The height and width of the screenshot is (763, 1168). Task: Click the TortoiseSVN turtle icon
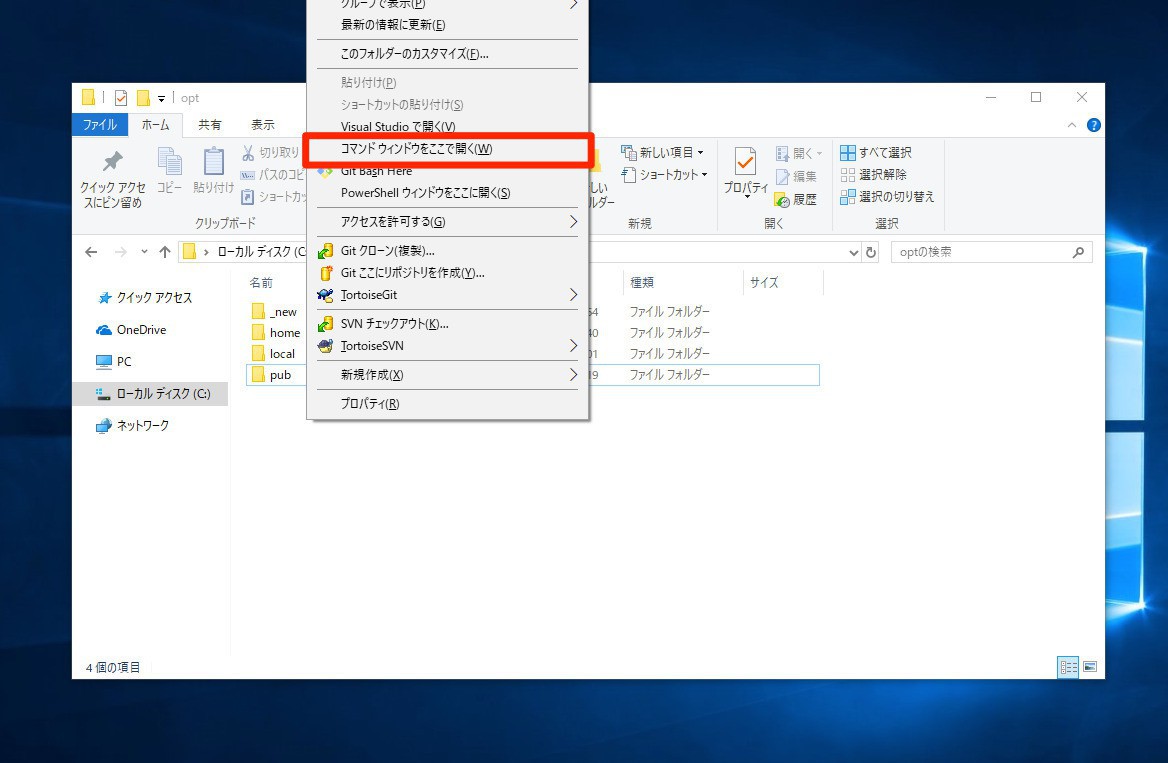click(326, 346)
